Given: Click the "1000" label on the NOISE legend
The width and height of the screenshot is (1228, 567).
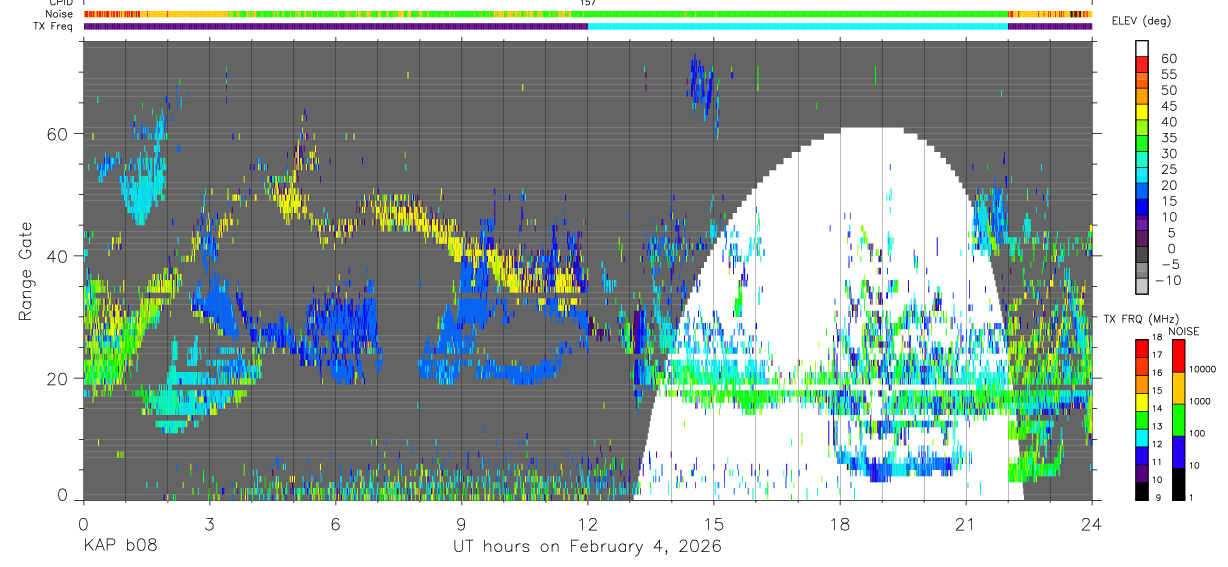Looking at the screenshot, I should tap(1202, 402).
